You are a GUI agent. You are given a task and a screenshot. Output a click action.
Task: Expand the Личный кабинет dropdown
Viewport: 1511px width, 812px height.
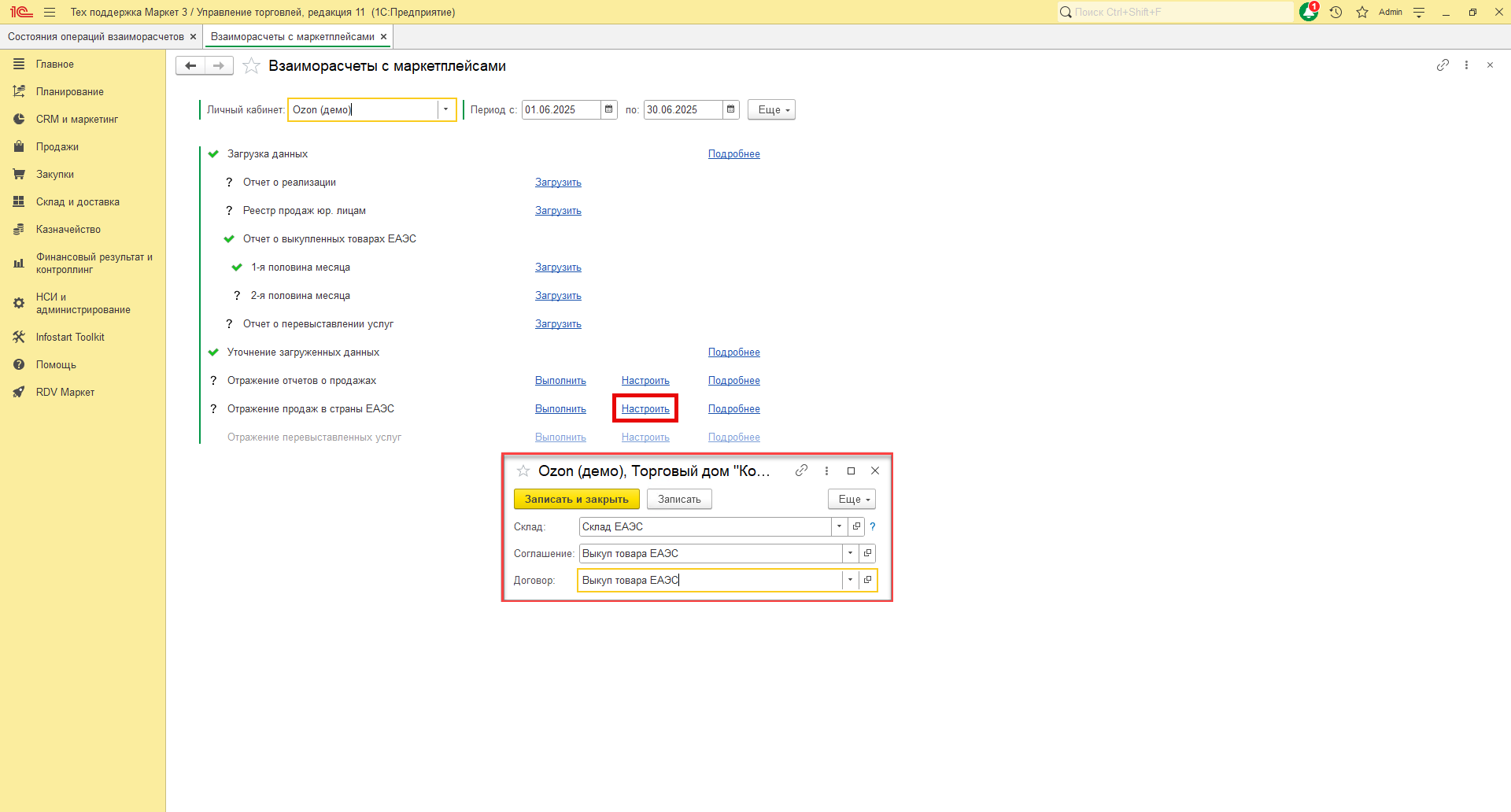point(445,109)
